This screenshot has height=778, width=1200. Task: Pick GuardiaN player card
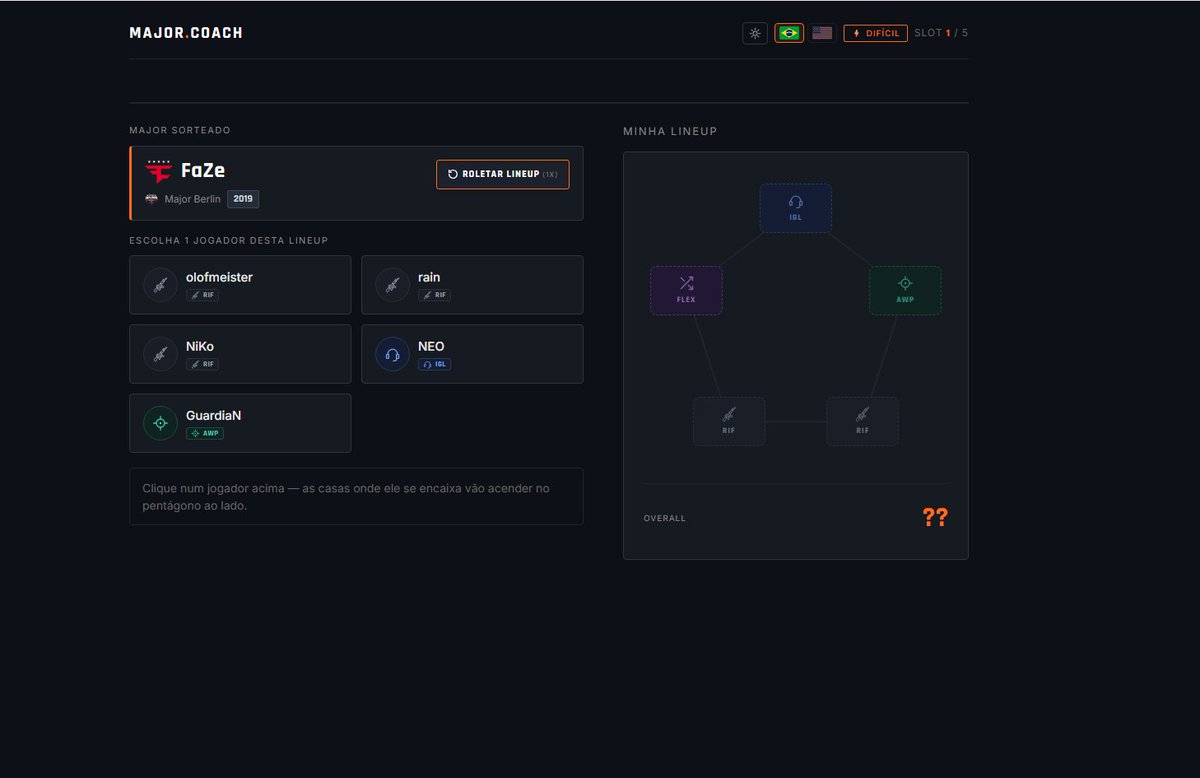(240, 423)
